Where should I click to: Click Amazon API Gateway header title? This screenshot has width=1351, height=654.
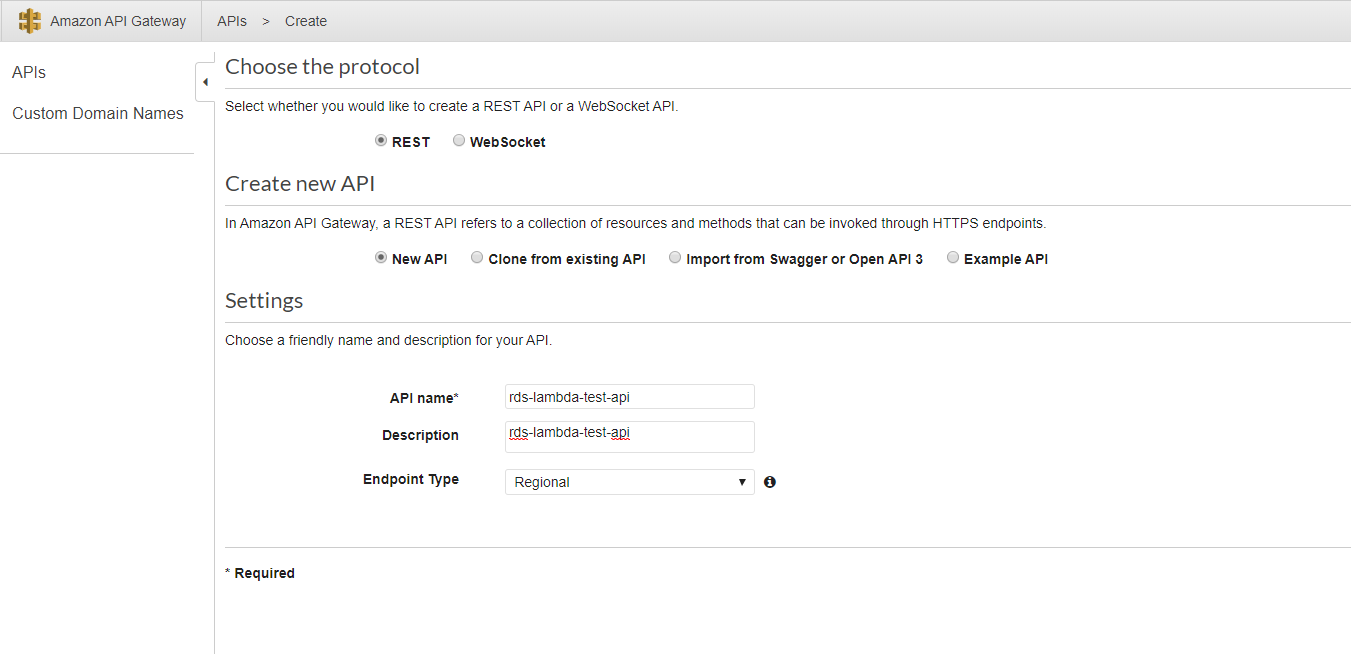118,21
